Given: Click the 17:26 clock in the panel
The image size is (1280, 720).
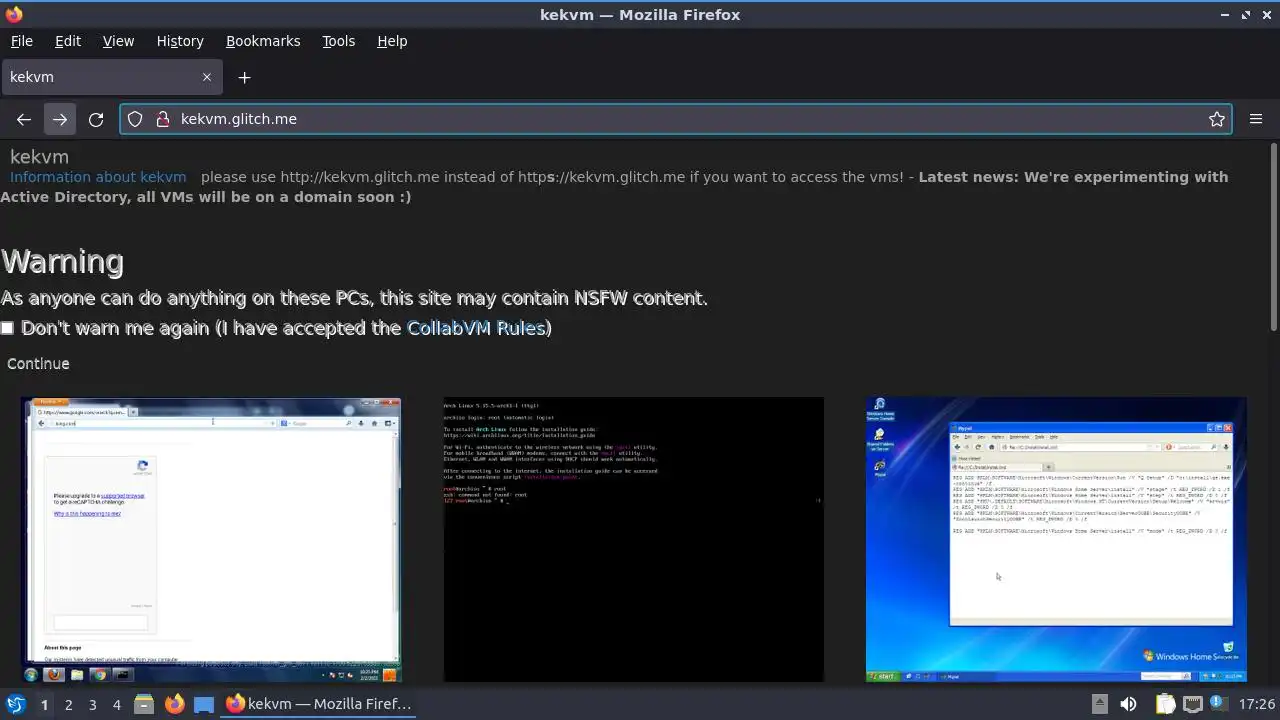Looking at the screenshot, I should pyautogui.click(x=1257, y=704).
